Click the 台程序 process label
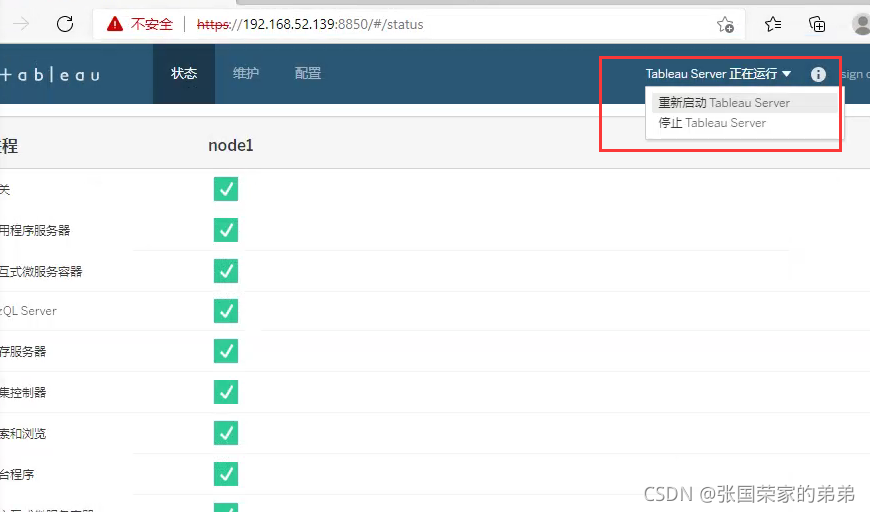Screen dimensions: 870x512 (17, 474)
